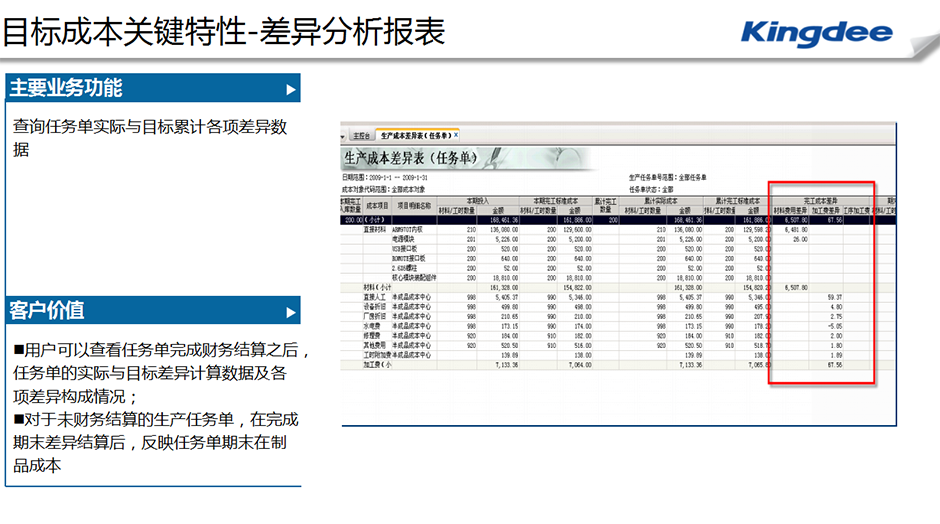Select the 直接人工 cost row
The width and height of the screenshot is (940, 524).
pos(376,298)
